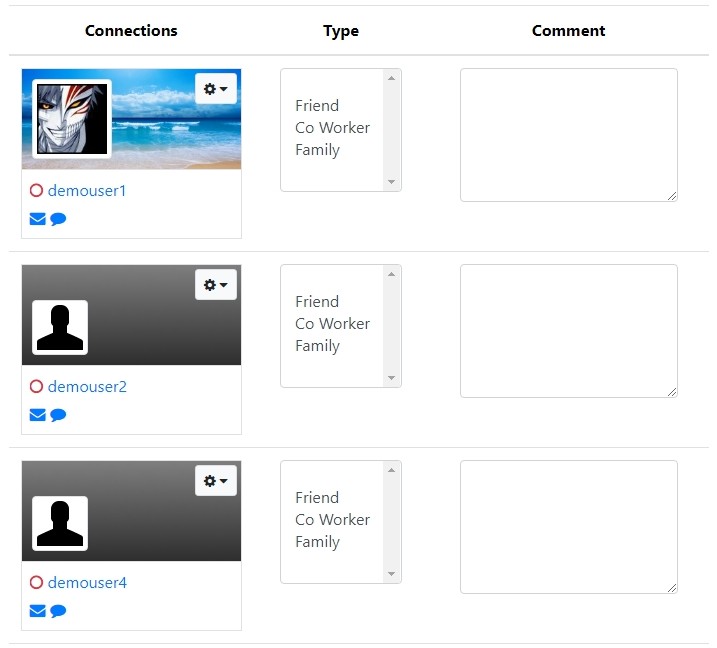This screenshot has height=648, width=717.
Task: Open the gear menu on demouser4's card
Action: tap(216, 481)
